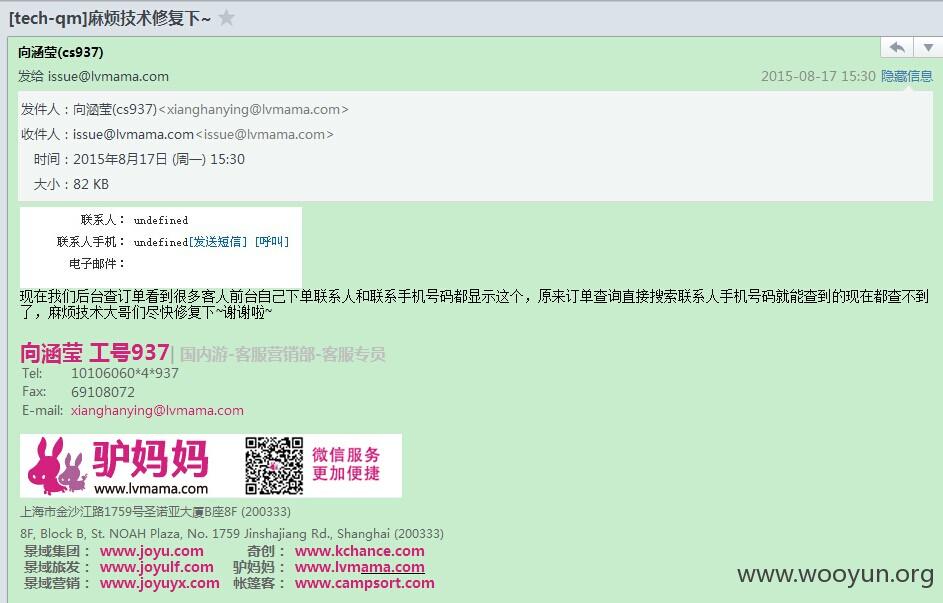Click sender name 向涵莹(cs937) at top
The width and height of the screenshot is (943, 603).
pos(61,52)
